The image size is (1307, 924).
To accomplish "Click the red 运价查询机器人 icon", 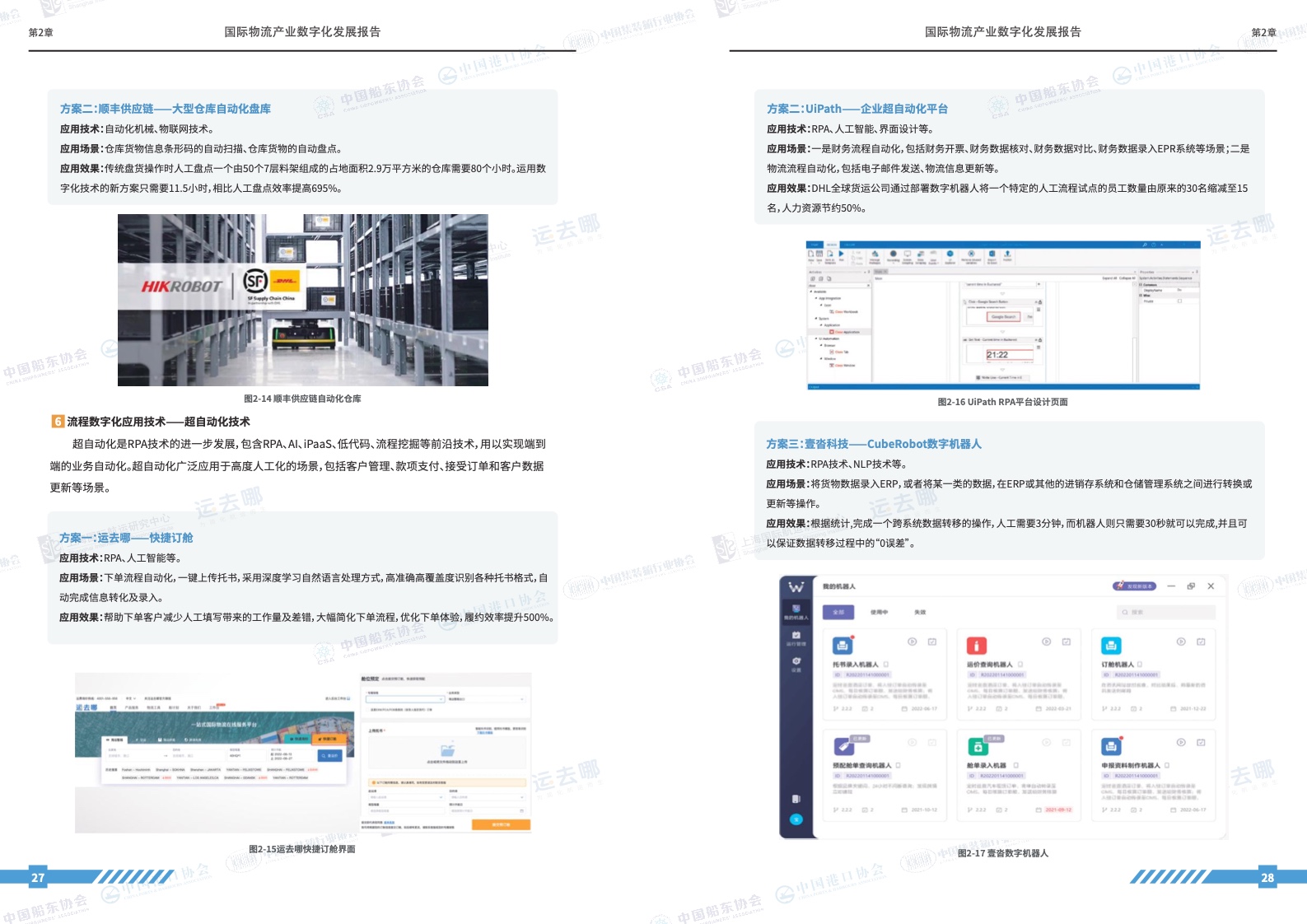I will coord(976,646).
